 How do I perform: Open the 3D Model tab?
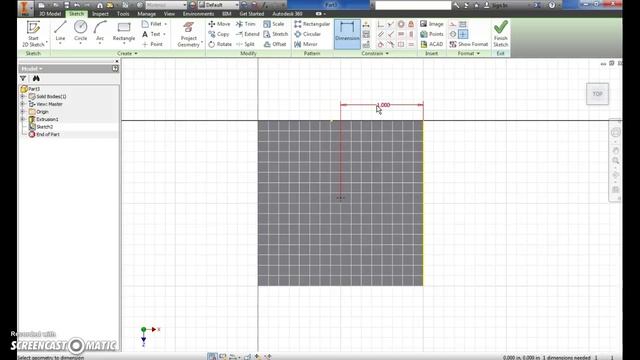(x=50, y=14)
